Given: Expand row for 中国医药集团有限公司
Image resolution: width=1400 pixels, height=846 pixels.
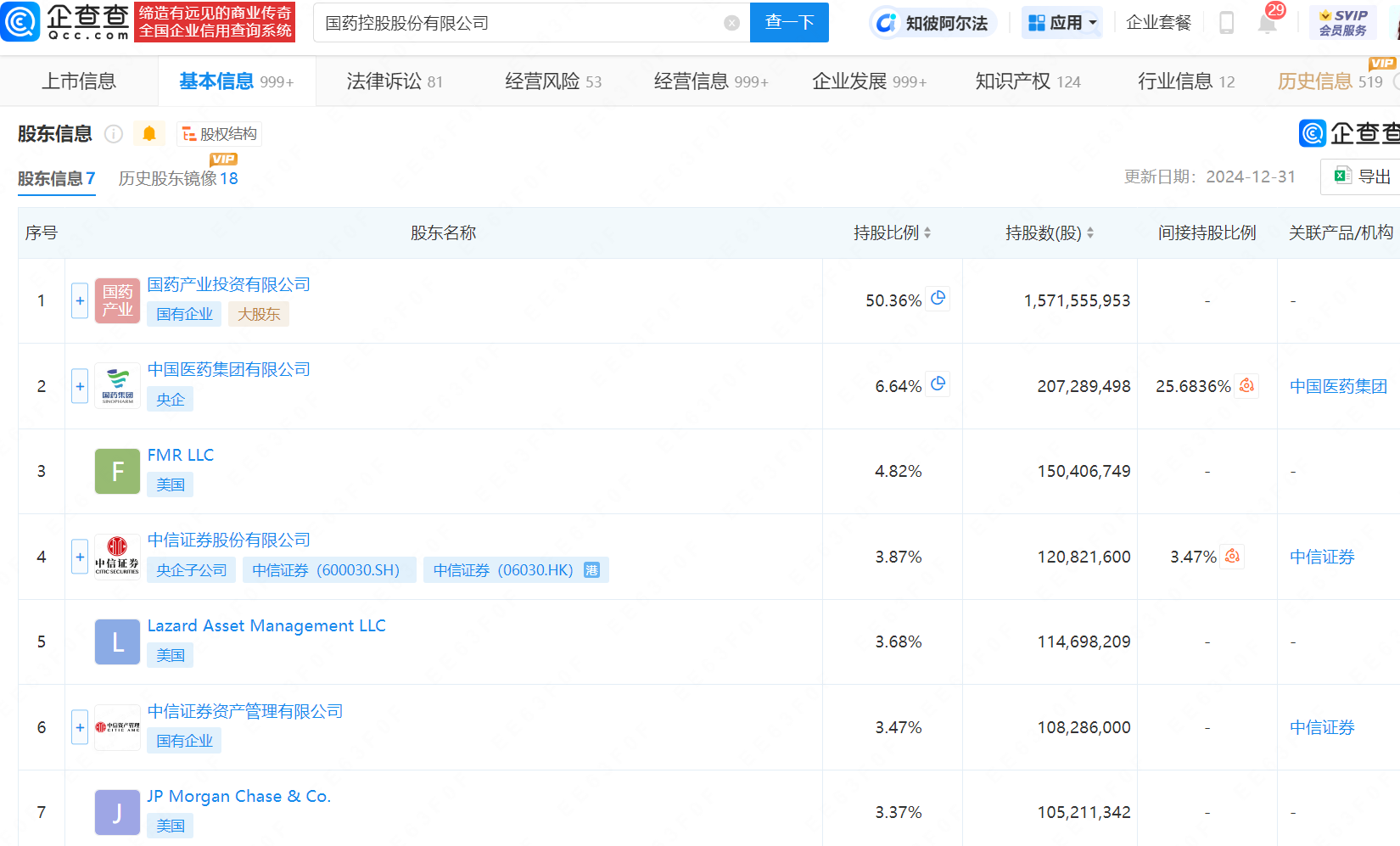Looking at the screenshot, I should pos(80,386).
